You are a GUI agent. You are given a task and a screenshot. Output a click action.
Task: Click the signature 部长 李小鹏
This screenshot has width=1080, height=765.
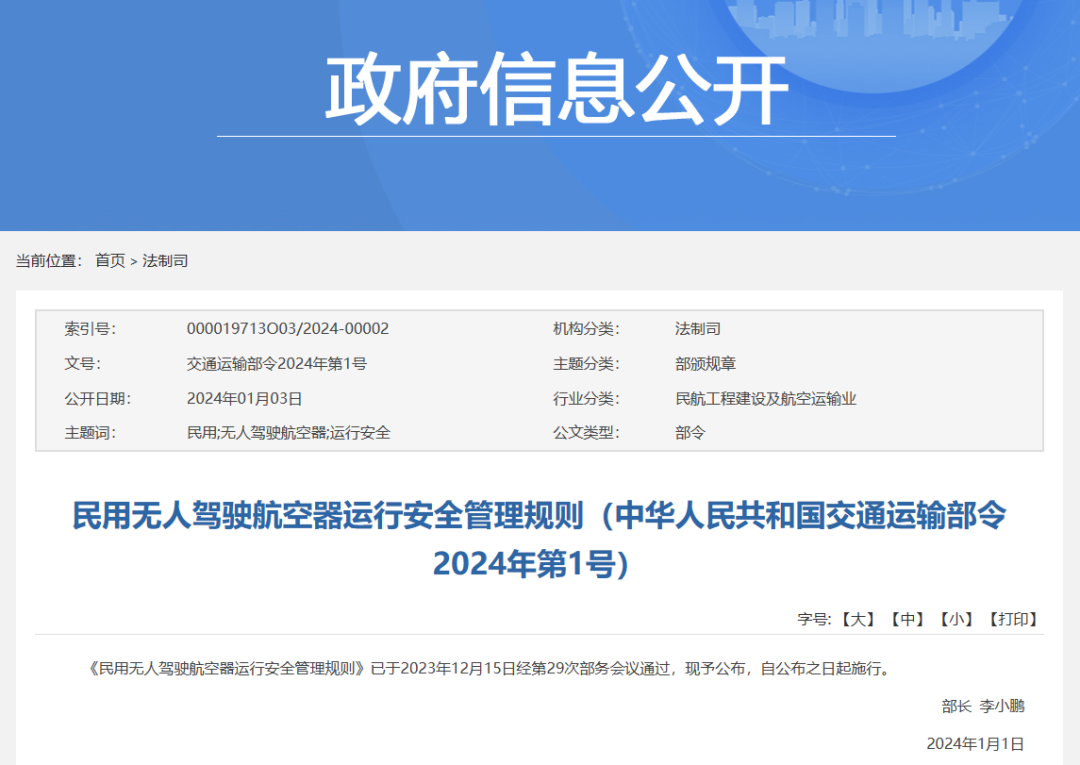tap(983, 706)
